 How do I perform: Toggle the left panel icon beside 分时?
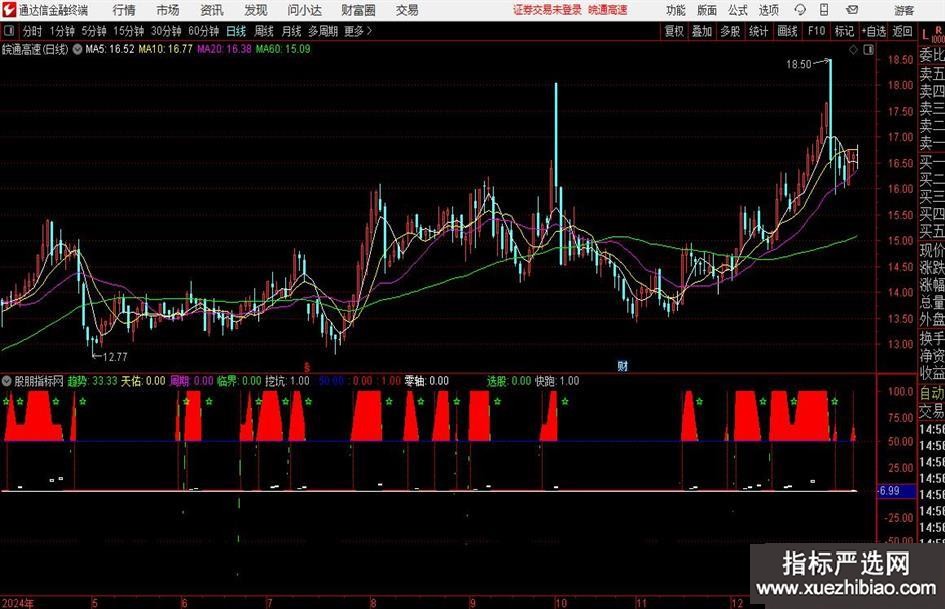coord(9,31)
